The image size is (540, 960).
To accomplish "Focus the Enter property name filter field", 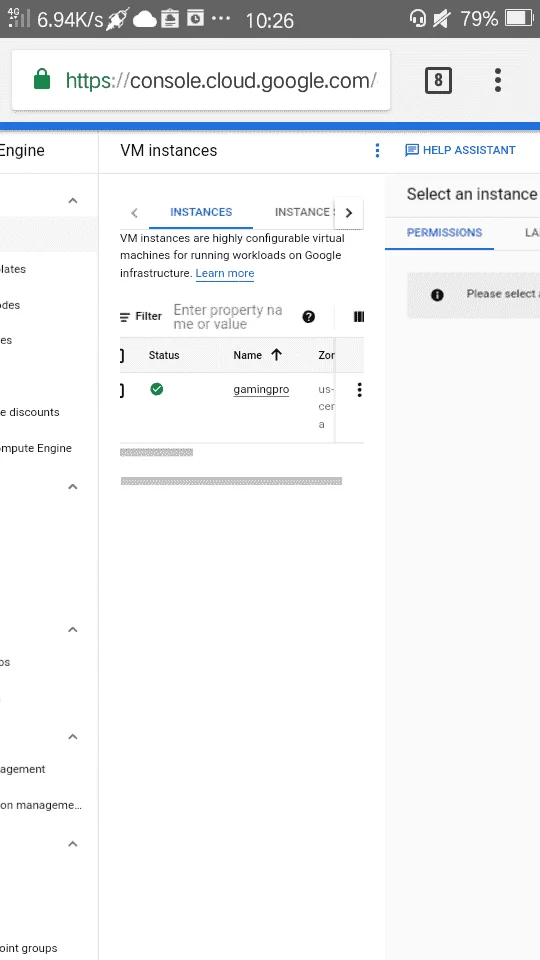I will [x=228, y=317].
